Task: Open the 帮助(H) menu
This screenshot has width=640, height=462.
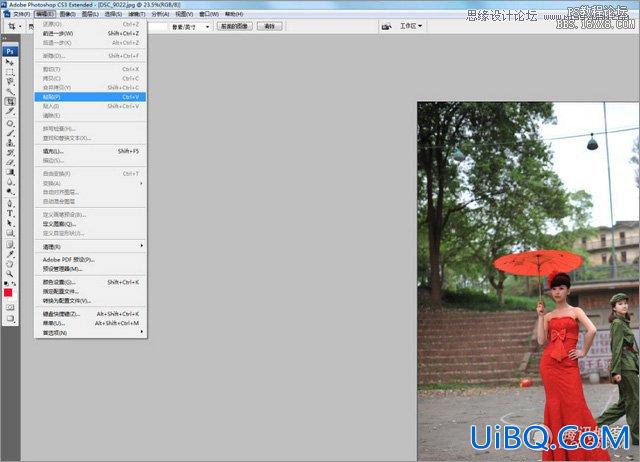Action: [x=234, y=14]
